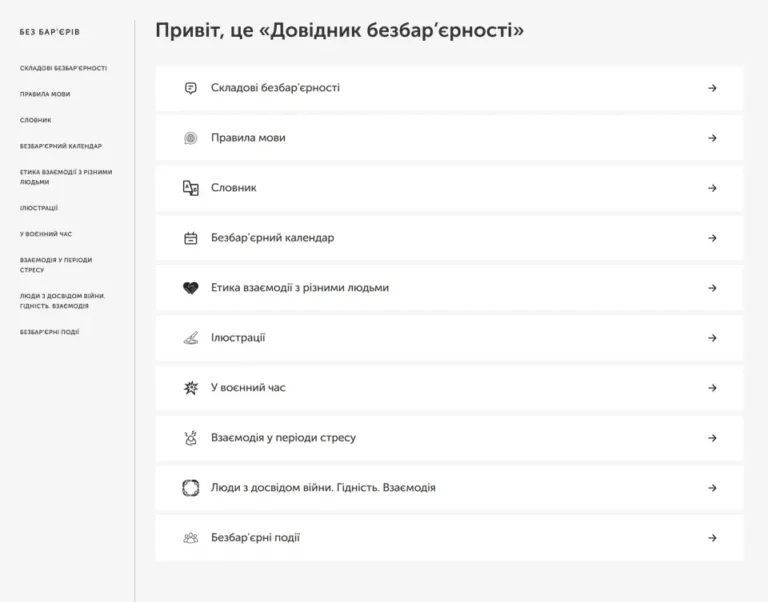Click the calendar icon for Безбар'єрний календар
This screenshot has width=768, height=602.
pos(191,238)
